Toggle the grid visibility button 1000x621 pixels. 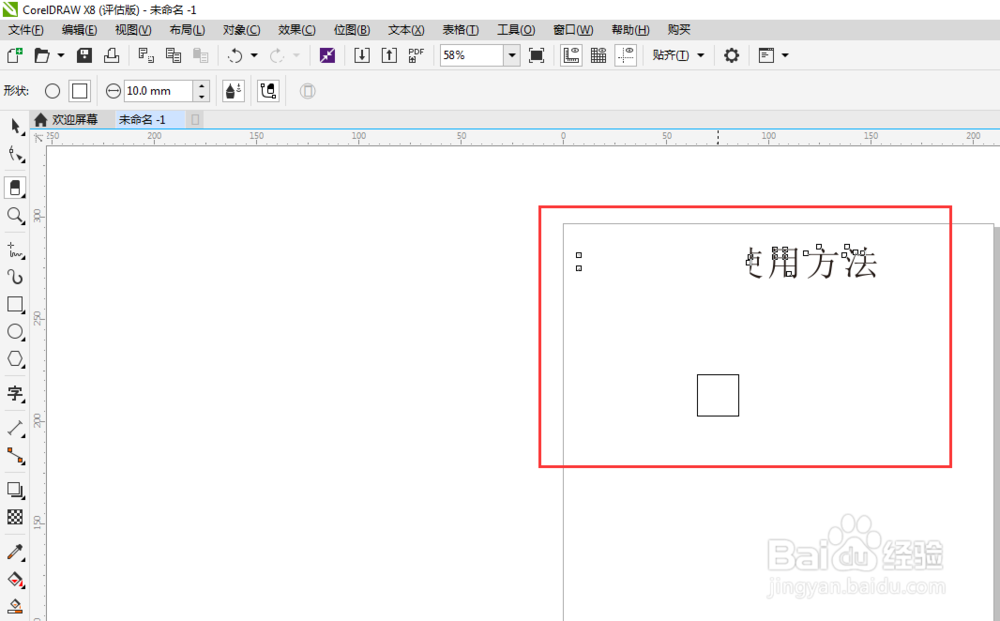click(x=598, y=55)
